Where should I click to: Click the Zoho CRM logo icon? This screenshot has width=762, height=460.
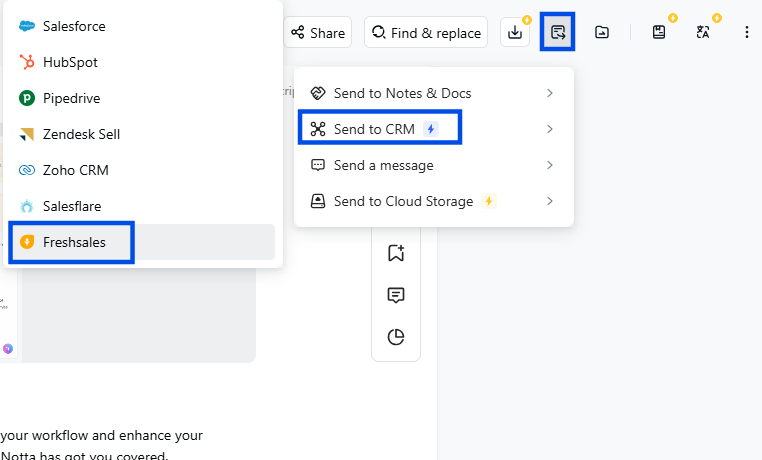click(x=27, y=170)
